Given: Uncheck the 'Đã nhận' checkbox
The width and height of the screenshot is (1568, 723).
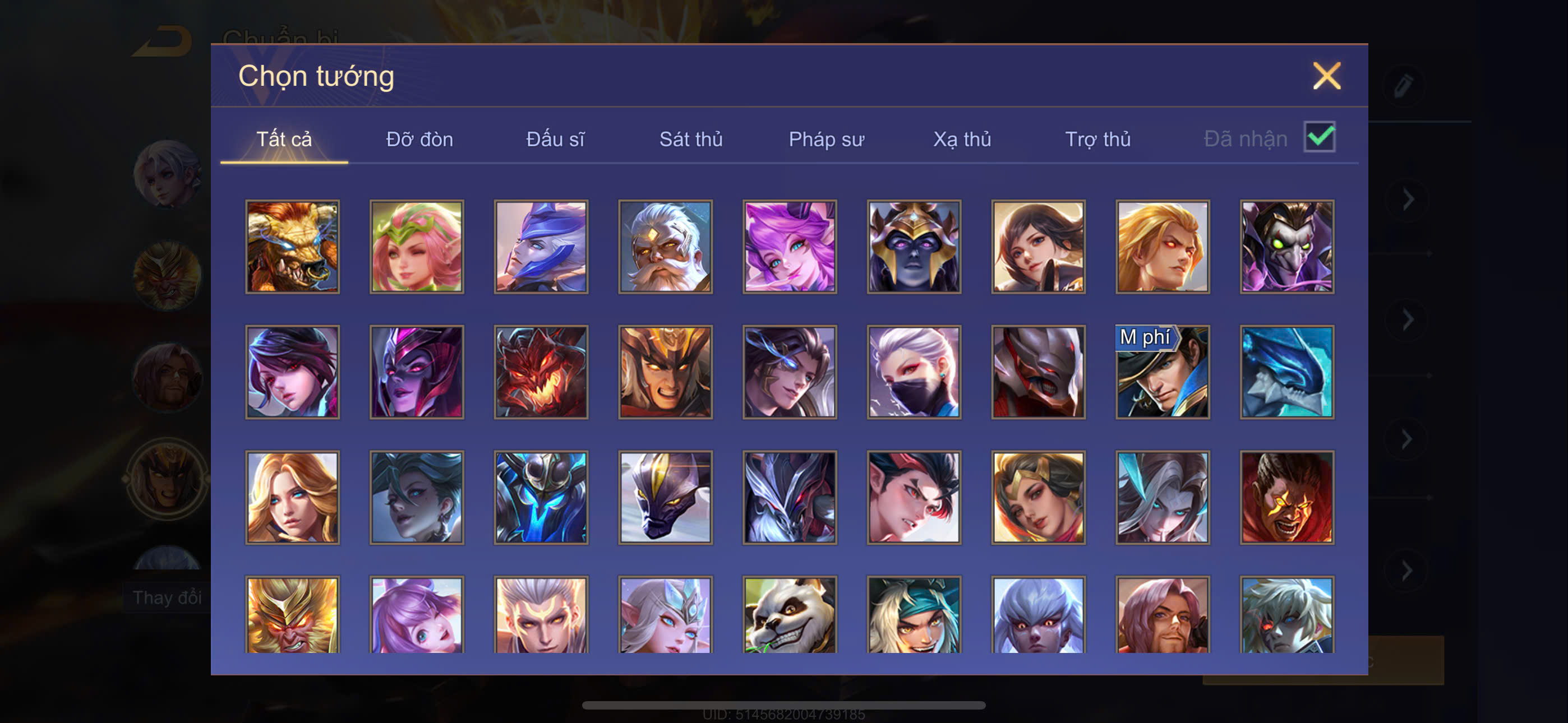Looking at the screenshot, I should [1319, 137].
